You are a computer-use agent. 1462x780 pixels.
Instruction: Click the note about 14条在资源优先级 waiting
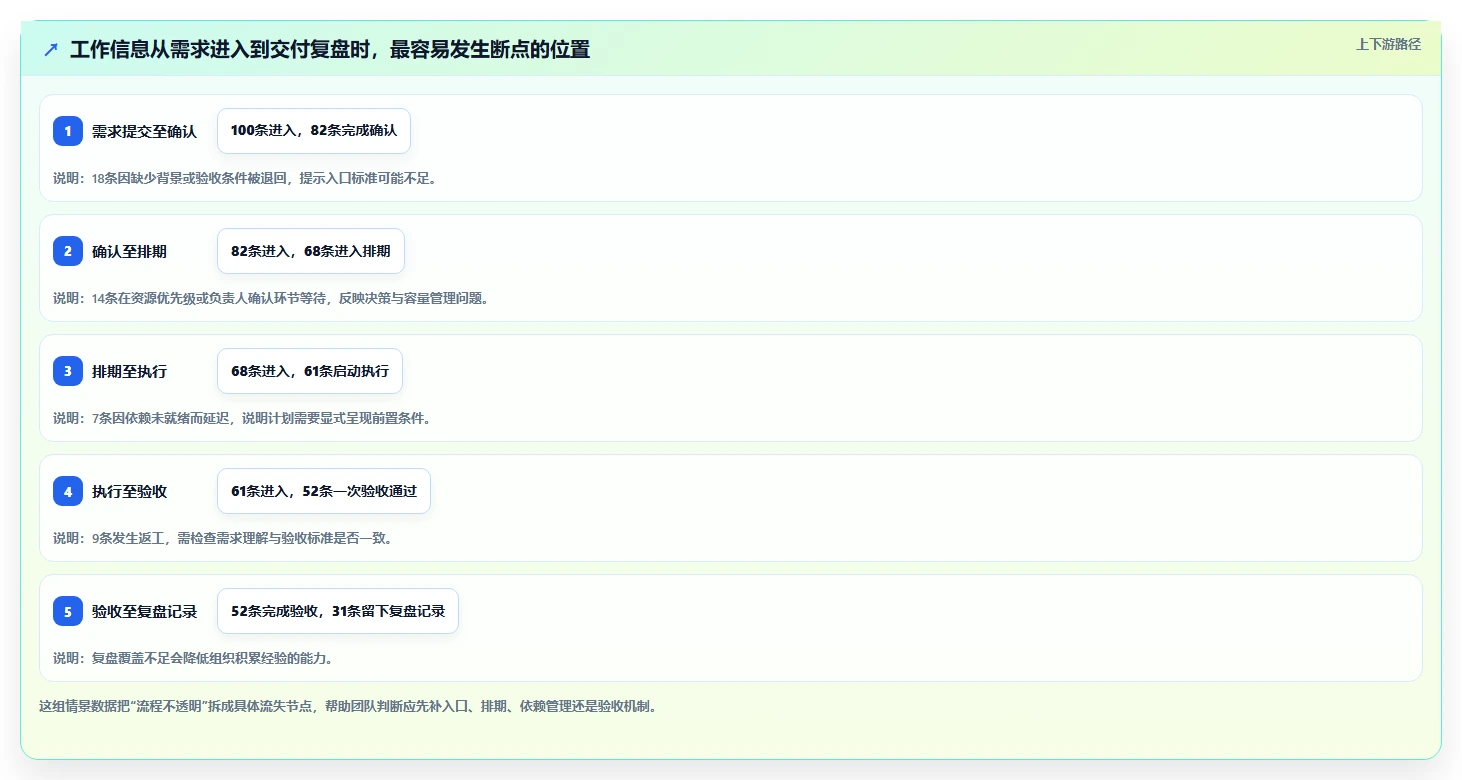click(x=271, y=298)
